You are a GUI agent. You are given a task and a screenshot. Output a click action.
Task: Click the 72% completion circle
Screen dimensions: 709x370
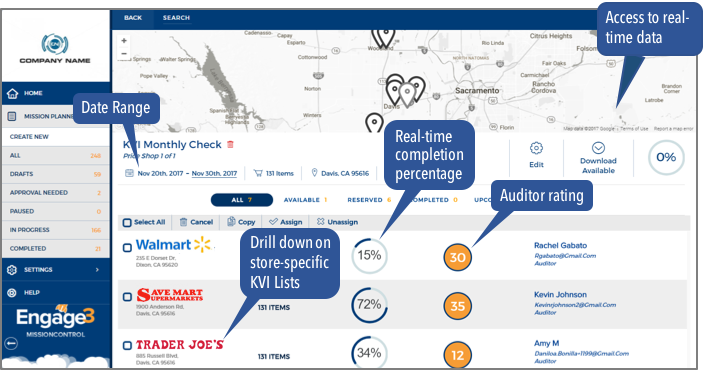(x=369, y=305)
